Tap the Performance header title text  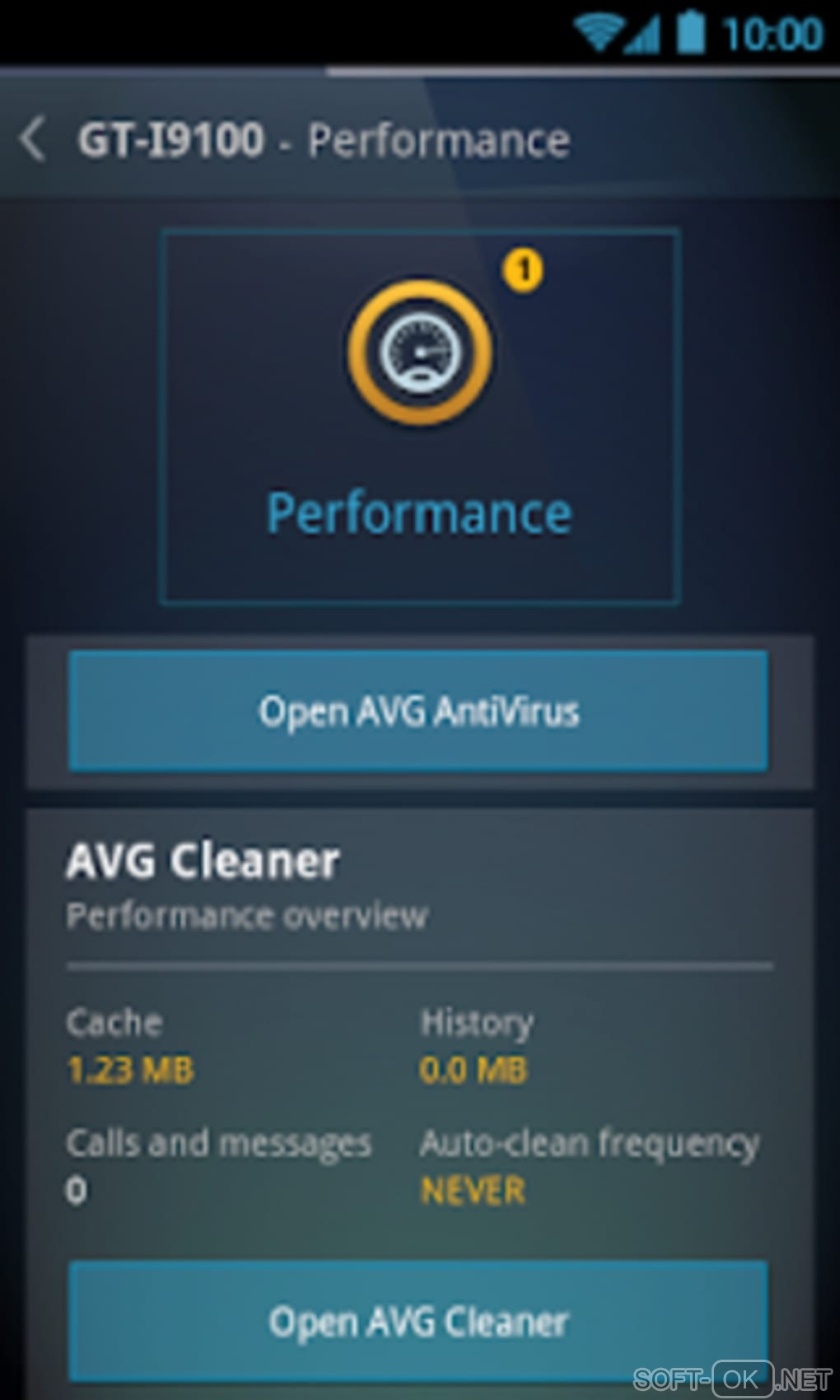point(439,141)
